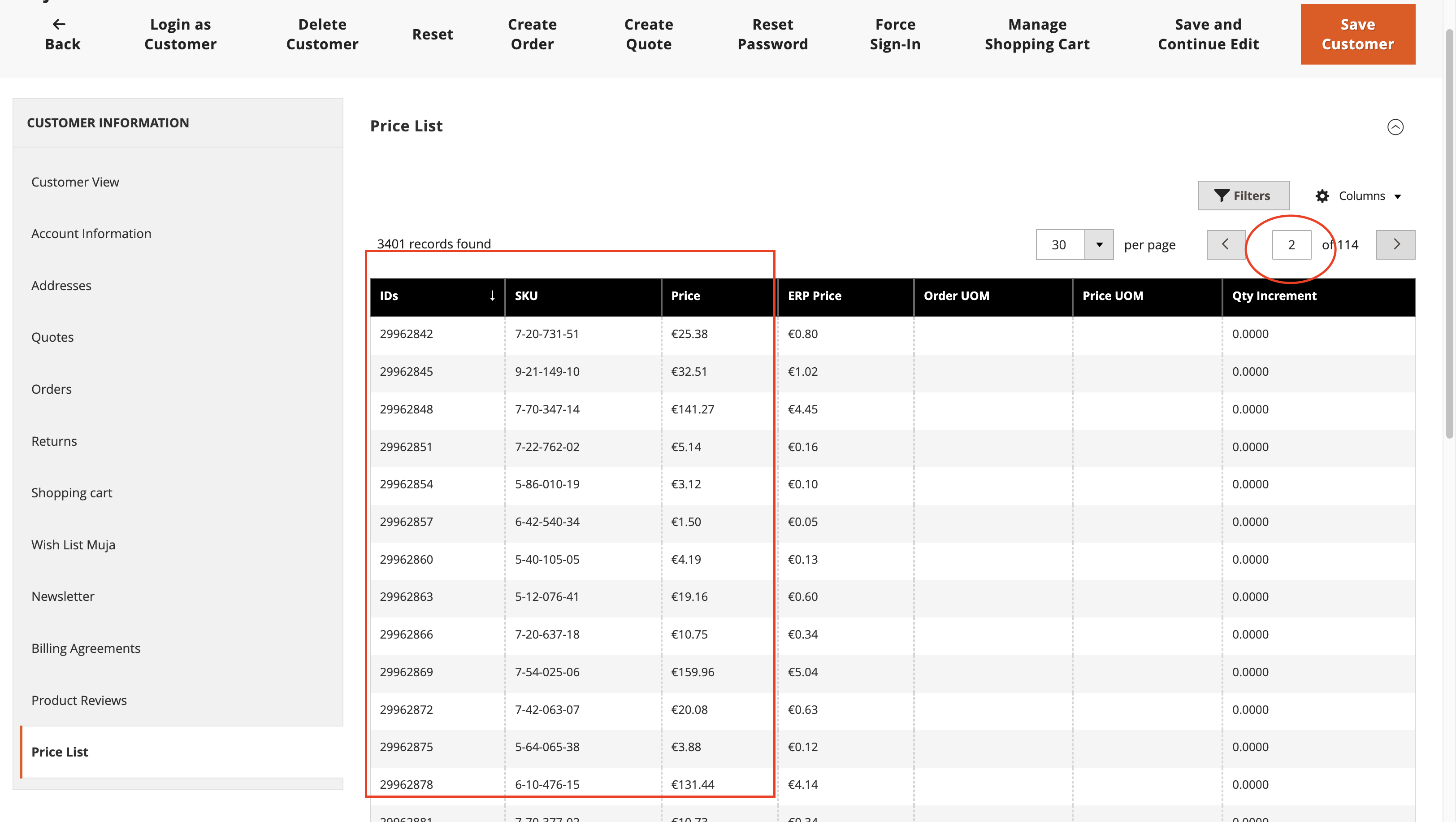Click ERP price €5.04
Screen dimensions: 1456x822
coord(802,672)
